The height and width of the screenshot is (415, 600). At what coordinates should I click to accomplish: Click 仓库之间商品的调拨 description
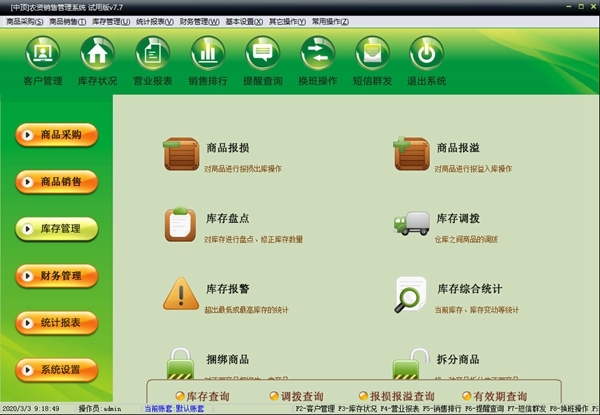tap(466, 239)
